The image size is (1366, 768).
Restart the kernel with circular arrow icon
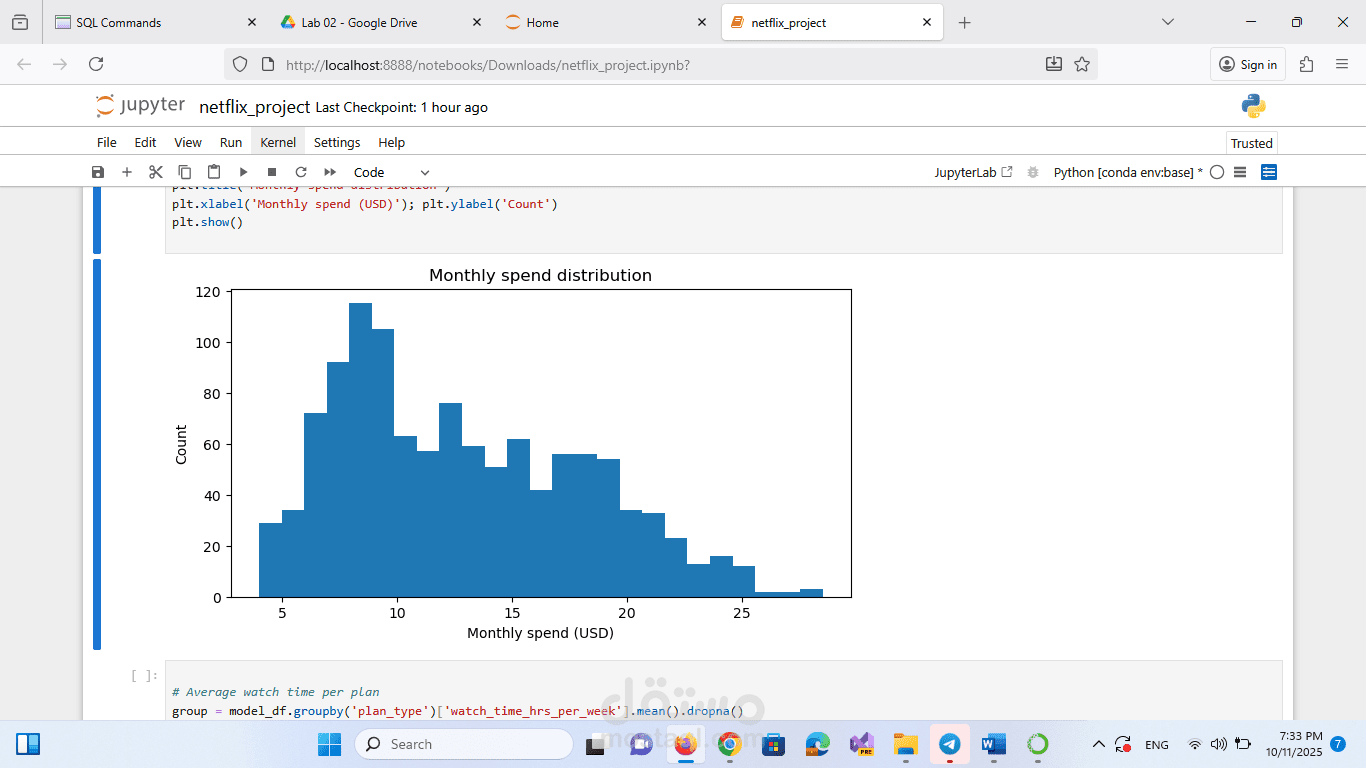coord(301,172)
